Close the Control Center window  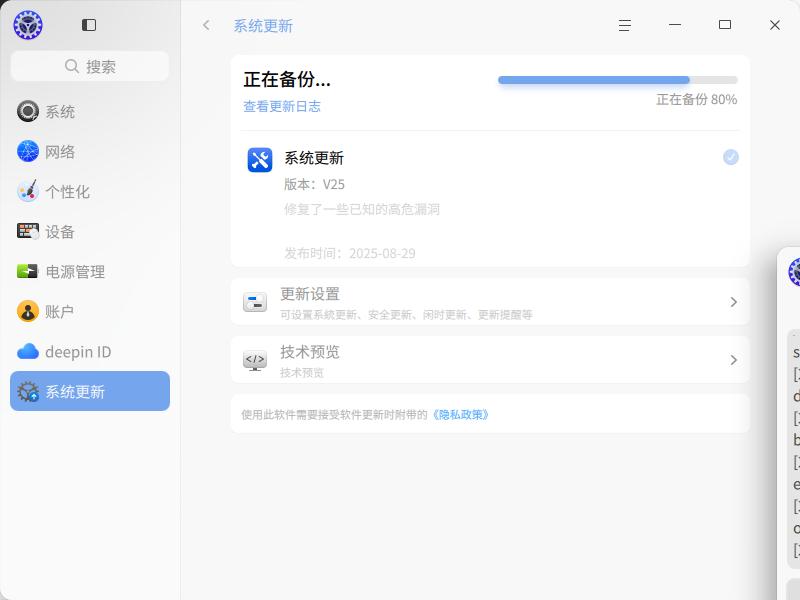coord(774,25)
